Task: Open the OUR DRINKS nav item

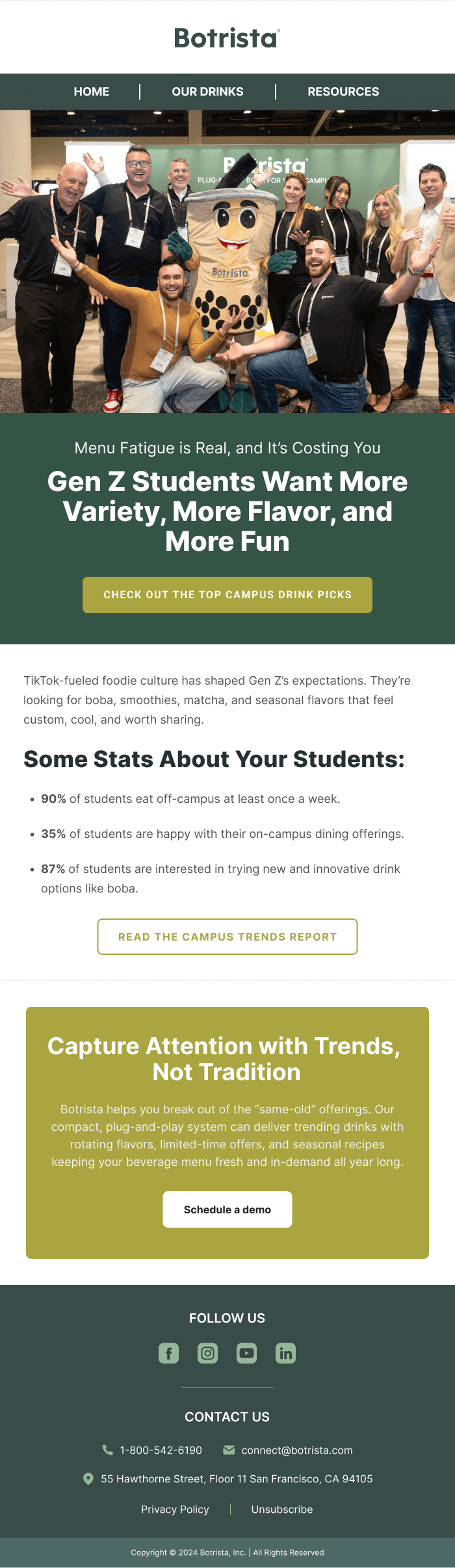Action: (207, 92)
